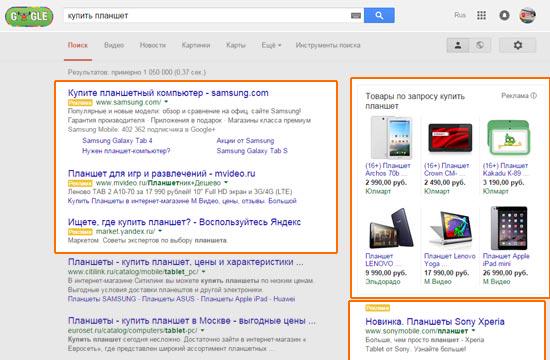This screenshot has height=360, width=550.
Task: Switch to the Новости tab
Action: (x=153, y=45)
